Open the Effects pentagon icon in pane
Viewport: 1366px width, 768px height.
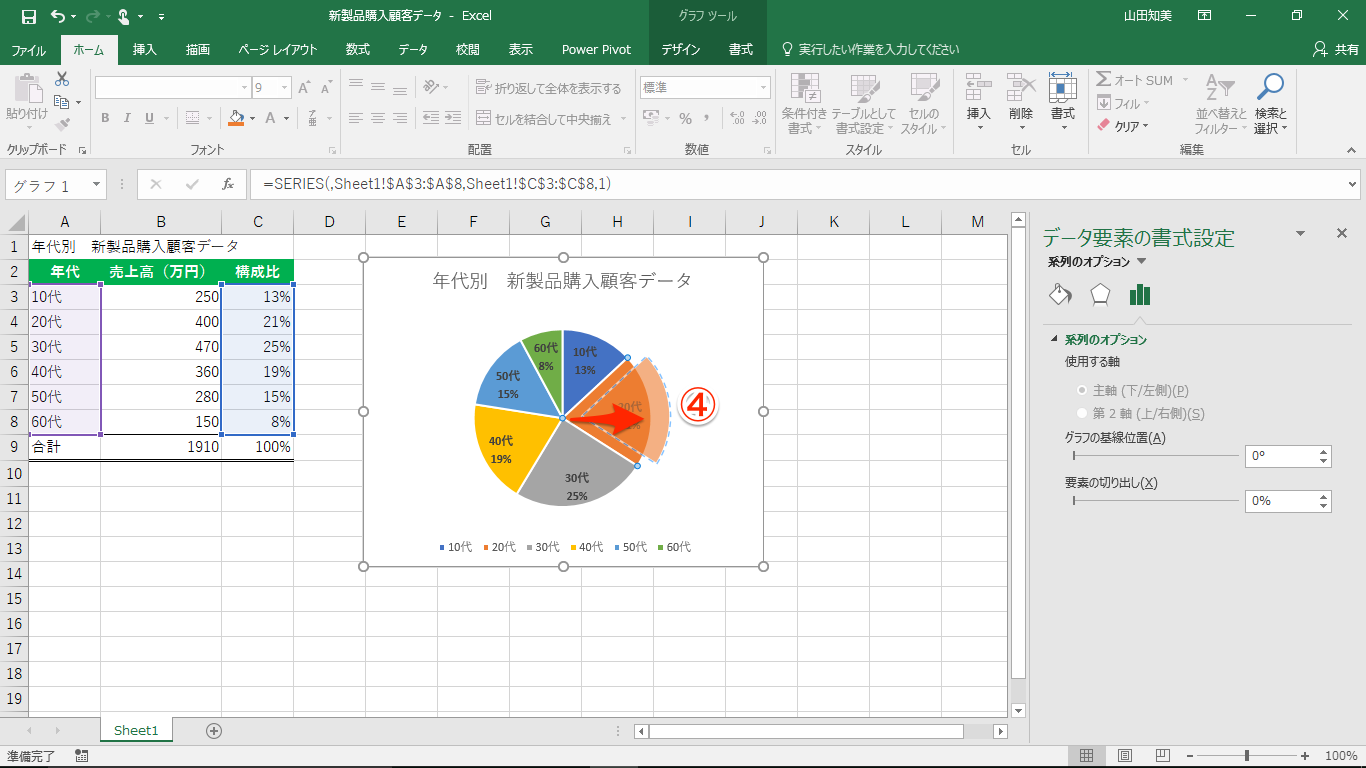point(1100,295)
